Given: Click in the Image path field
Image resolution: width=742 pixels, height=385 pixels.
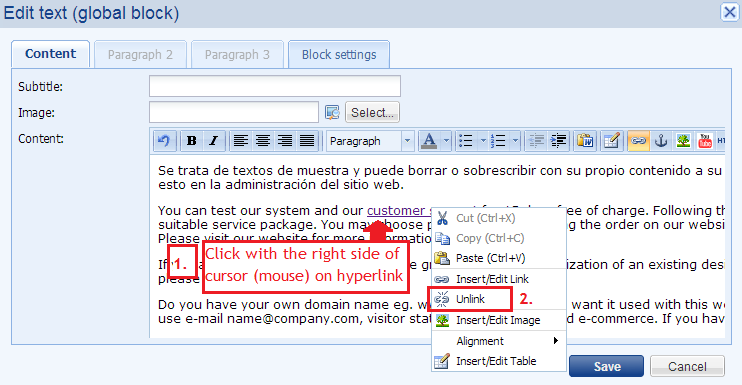Looking at the screenshot, I should click(234, 113).
